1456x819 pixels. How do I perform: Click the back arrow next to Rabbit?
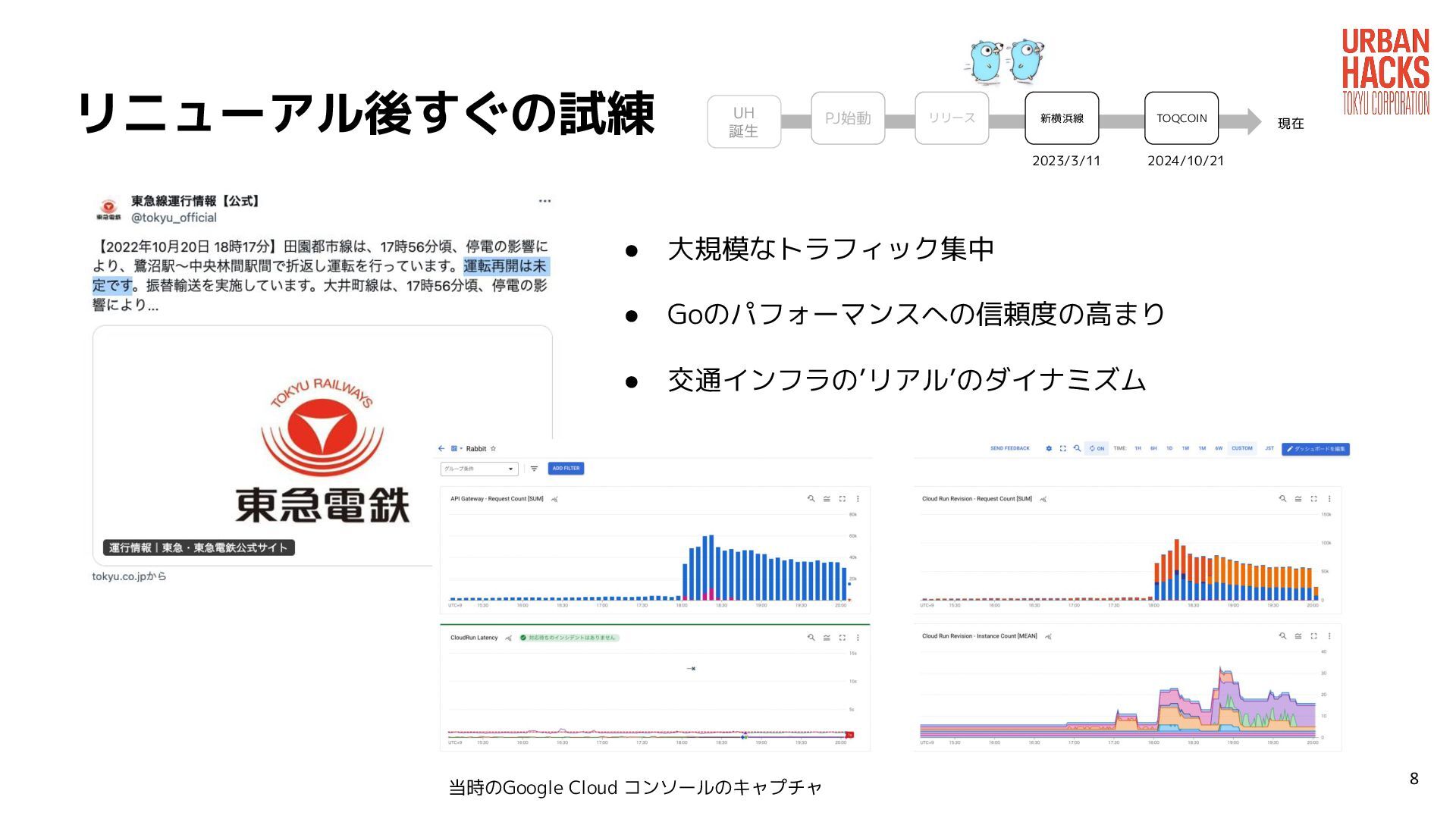(x=441, y=449)
